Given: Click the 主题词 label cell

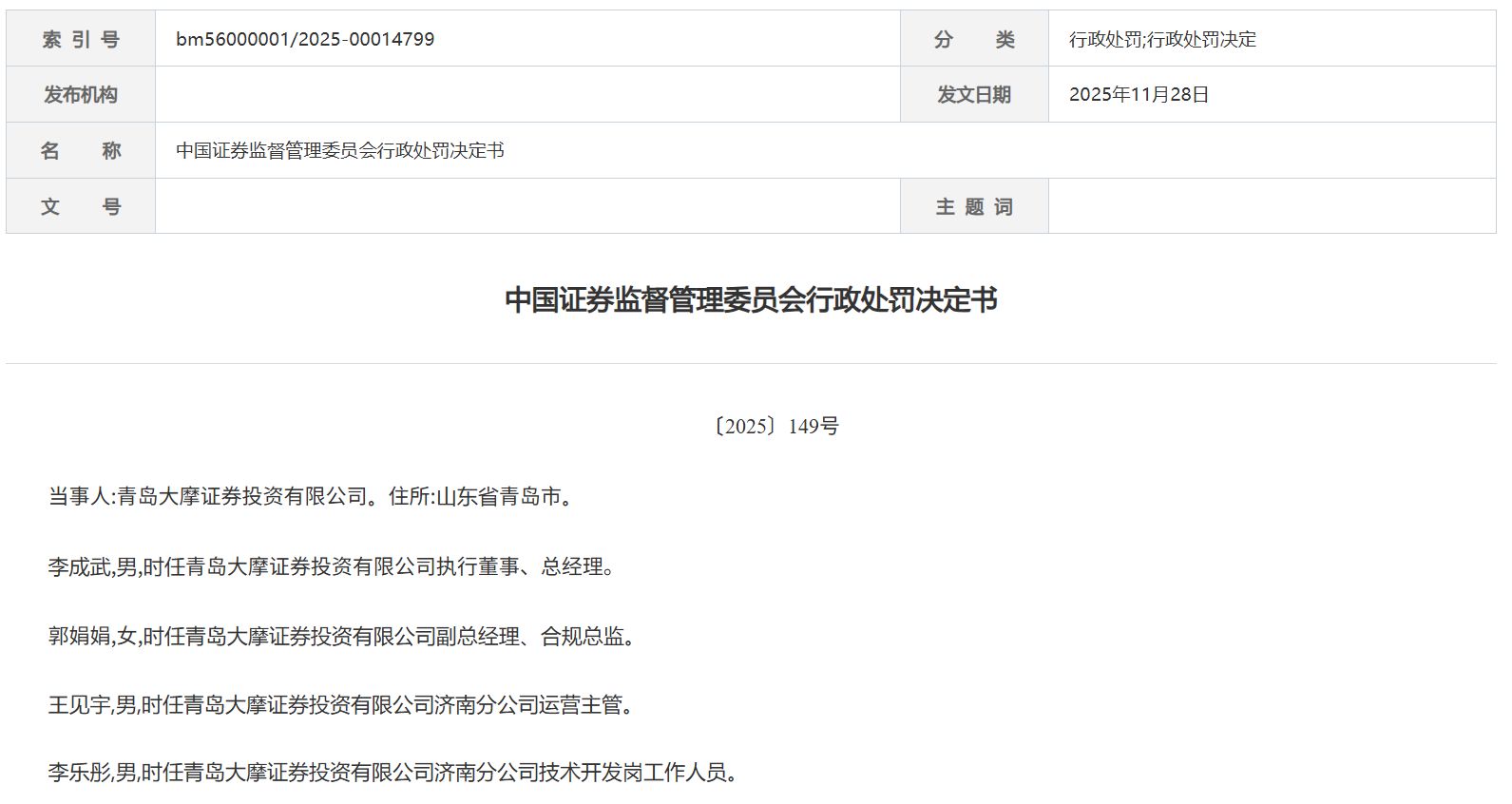Looking at the screenshot, I should (x=974, y=206).
